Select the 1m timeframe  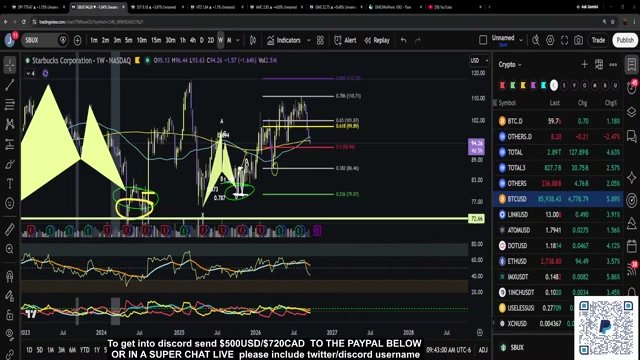(94, 40)
